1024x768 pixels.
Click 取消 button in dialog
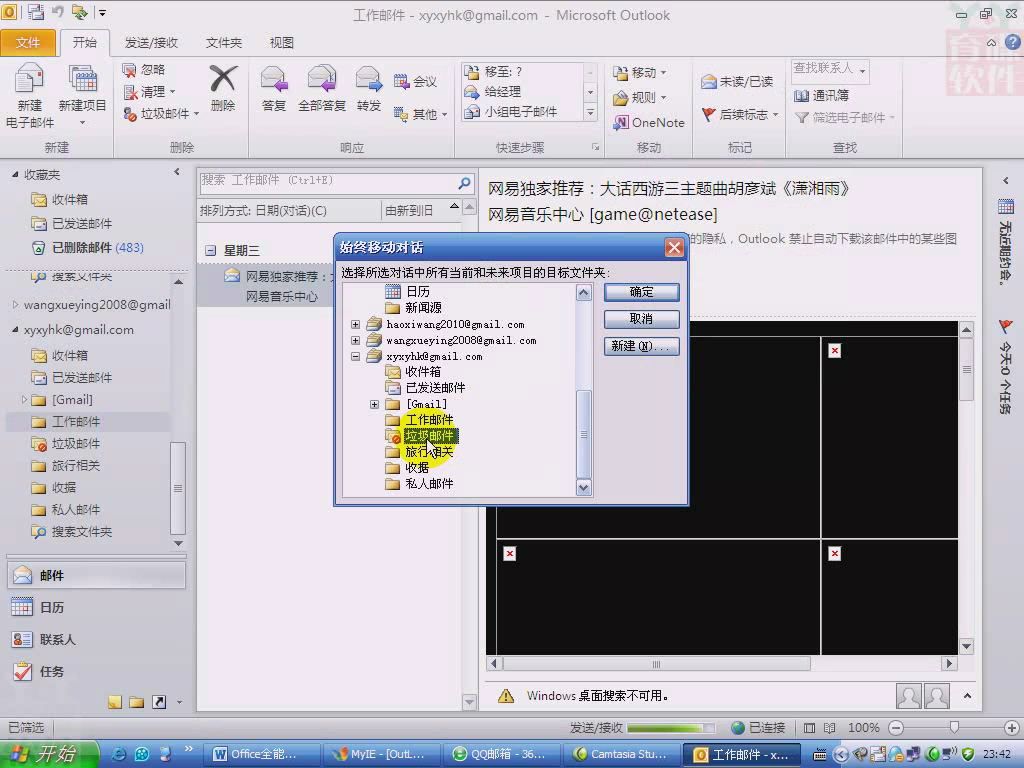point(641,319)
